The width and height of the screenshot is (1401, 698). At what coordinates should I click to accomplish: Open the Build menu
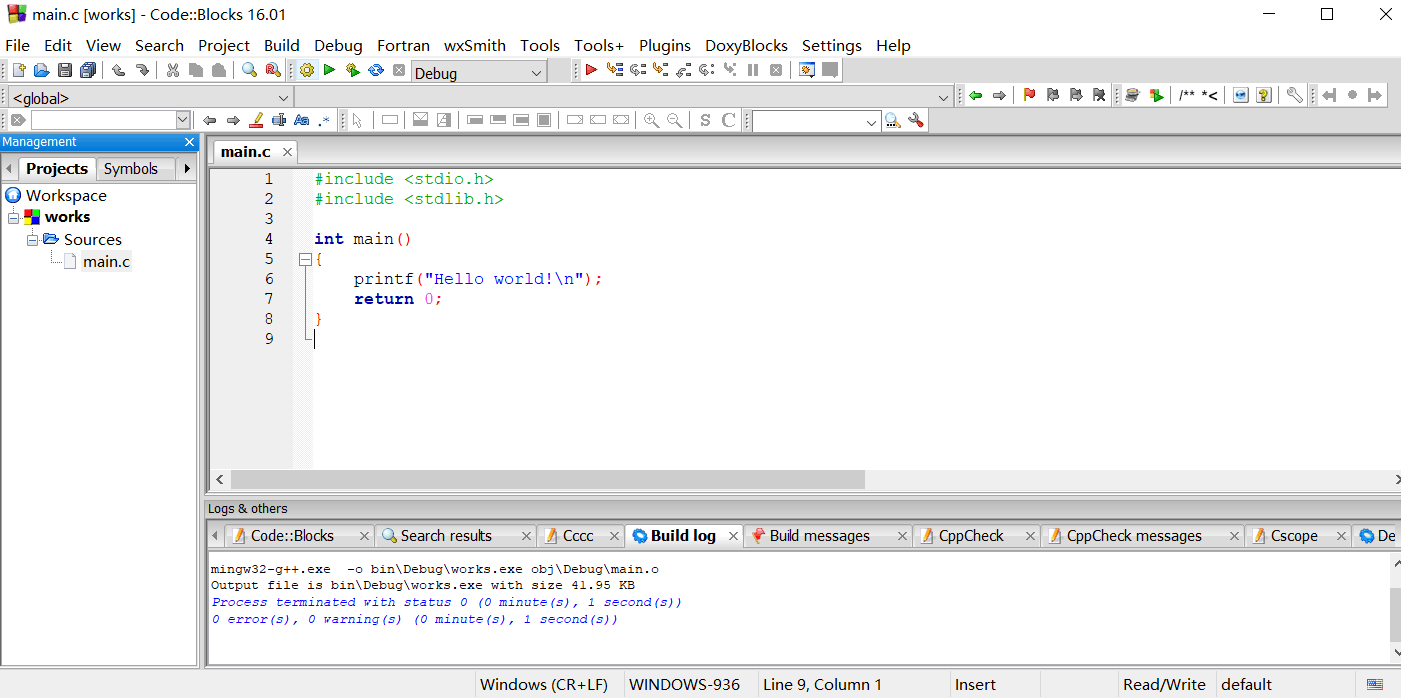(281, 45)
